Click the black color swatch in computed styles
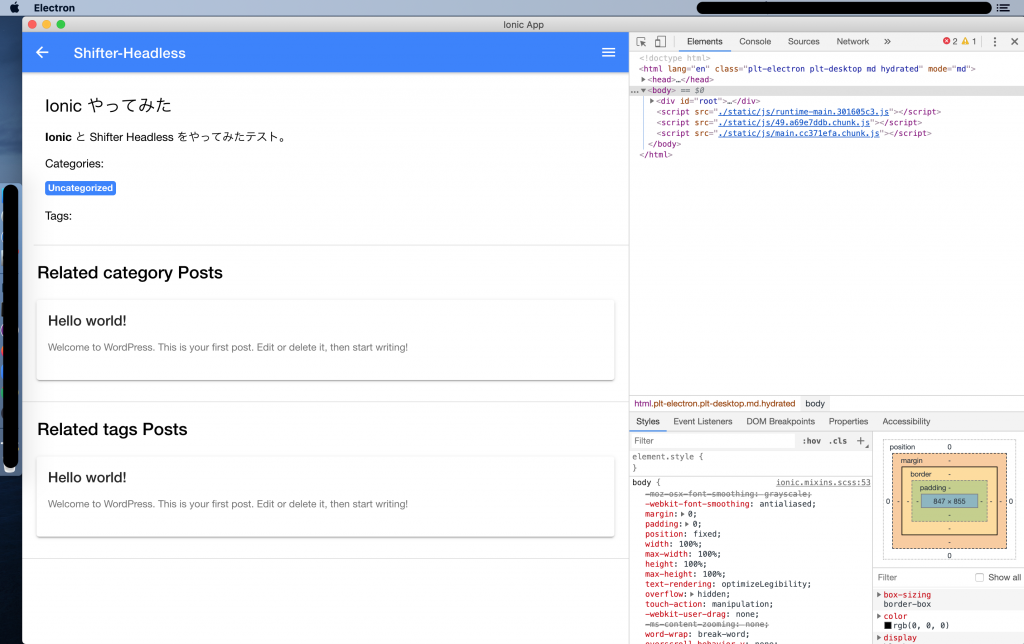Image resolution: width=1024 pixels, height=644 pixels. 888,626
